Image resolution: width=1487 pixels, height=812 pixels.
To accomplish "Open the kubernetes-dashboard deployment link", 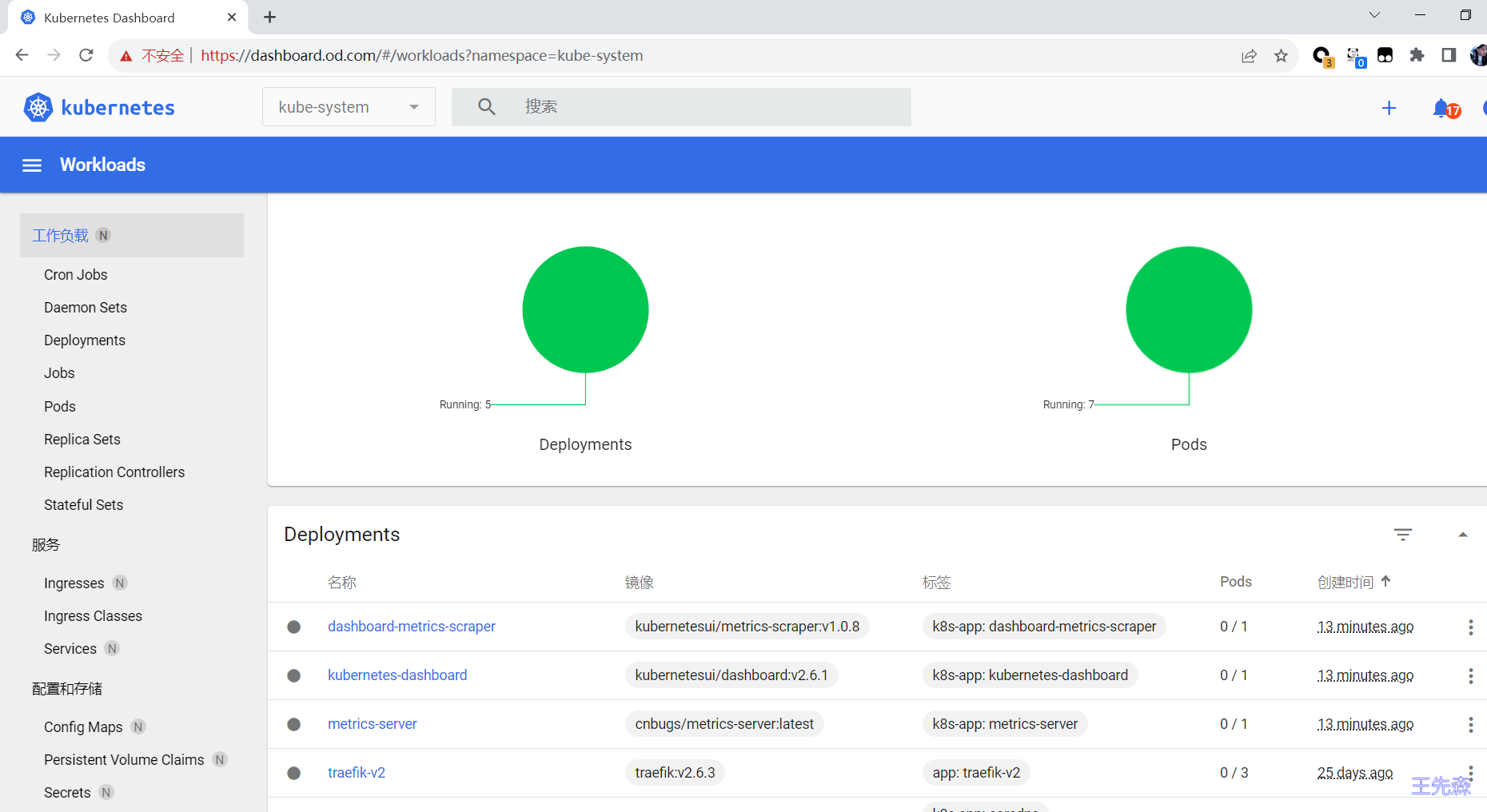I will click(397, 675).
